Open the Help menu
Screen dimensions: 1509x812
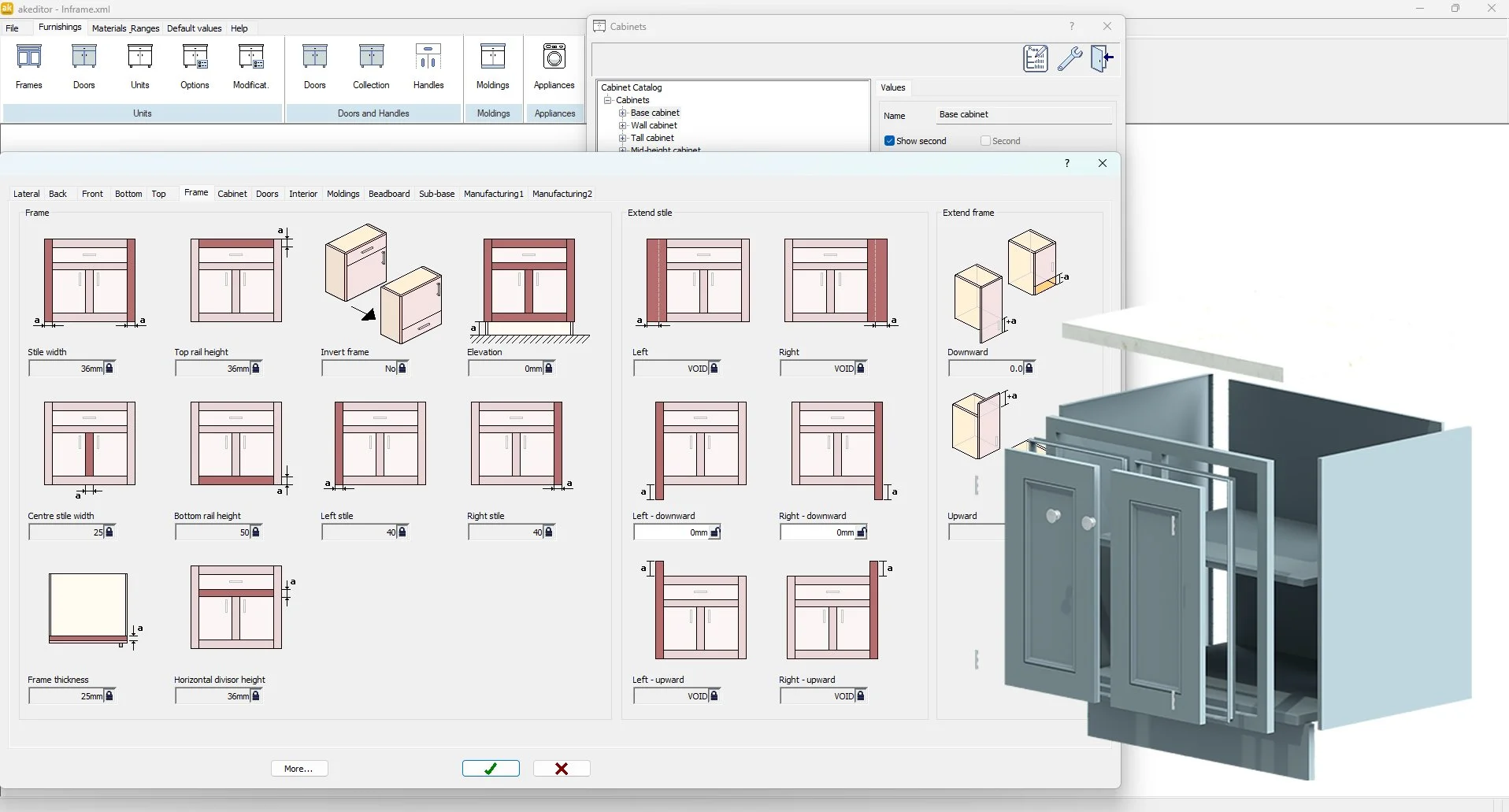coord(239,28)
